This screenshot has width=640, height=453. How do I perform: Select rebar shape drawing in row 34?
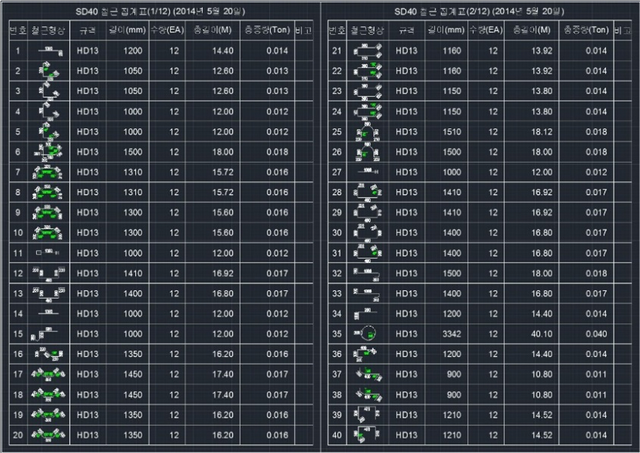[x=365, y=313]
